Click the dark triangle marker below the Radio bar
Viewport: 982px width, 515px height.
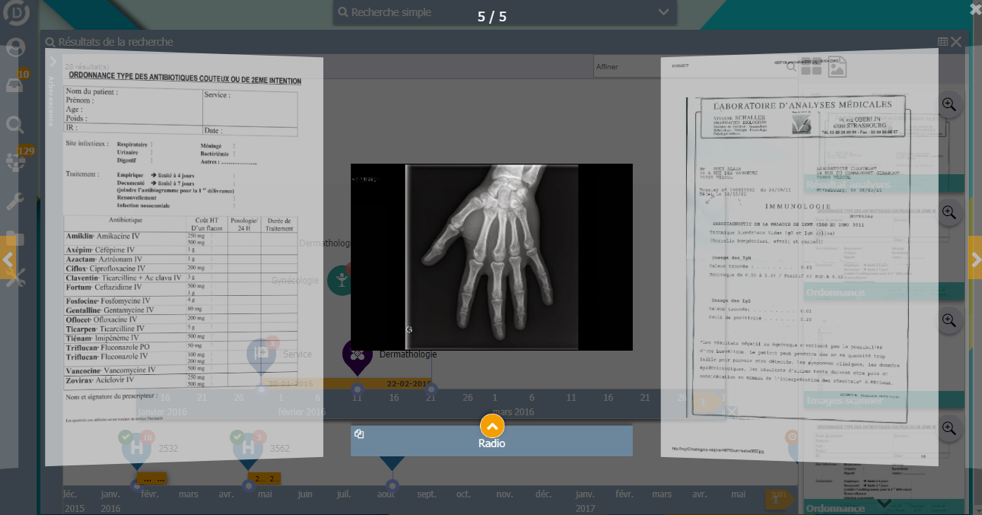392,463
